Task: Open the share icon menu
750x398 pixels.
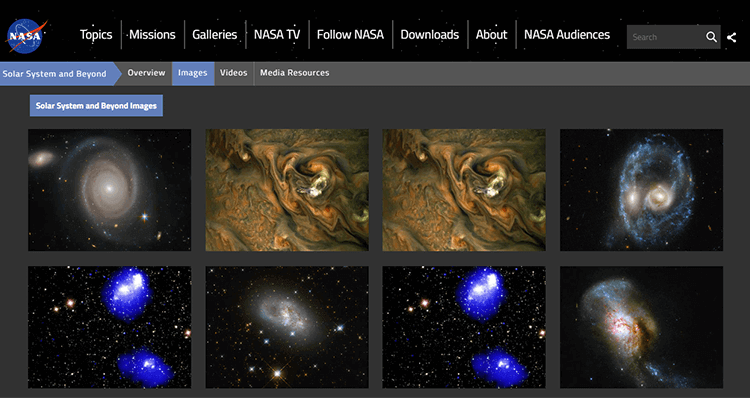Action: [x=731, y=37]
